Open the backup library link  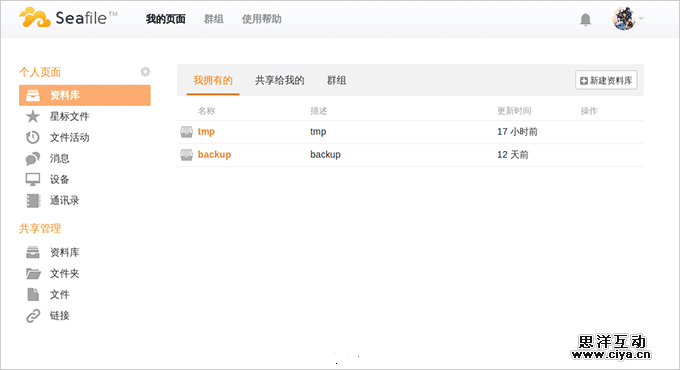pyautogui.click(x=214, y=154)
